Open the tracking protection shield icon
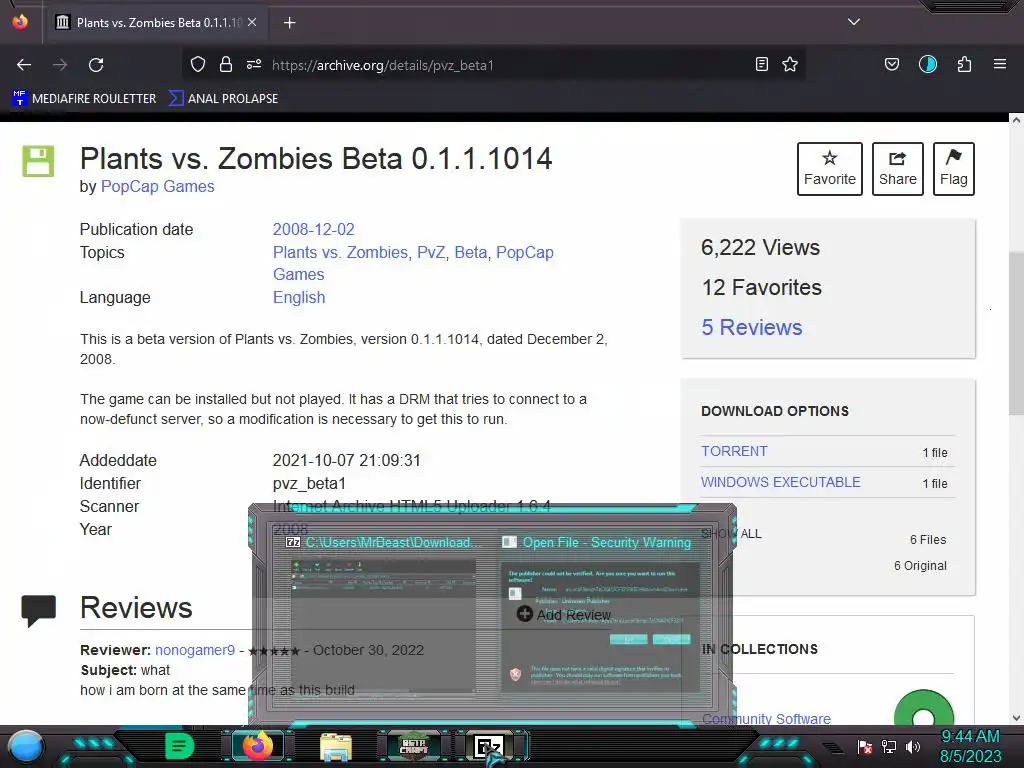This screenshot has width=1024, height=768. point(198,64)
